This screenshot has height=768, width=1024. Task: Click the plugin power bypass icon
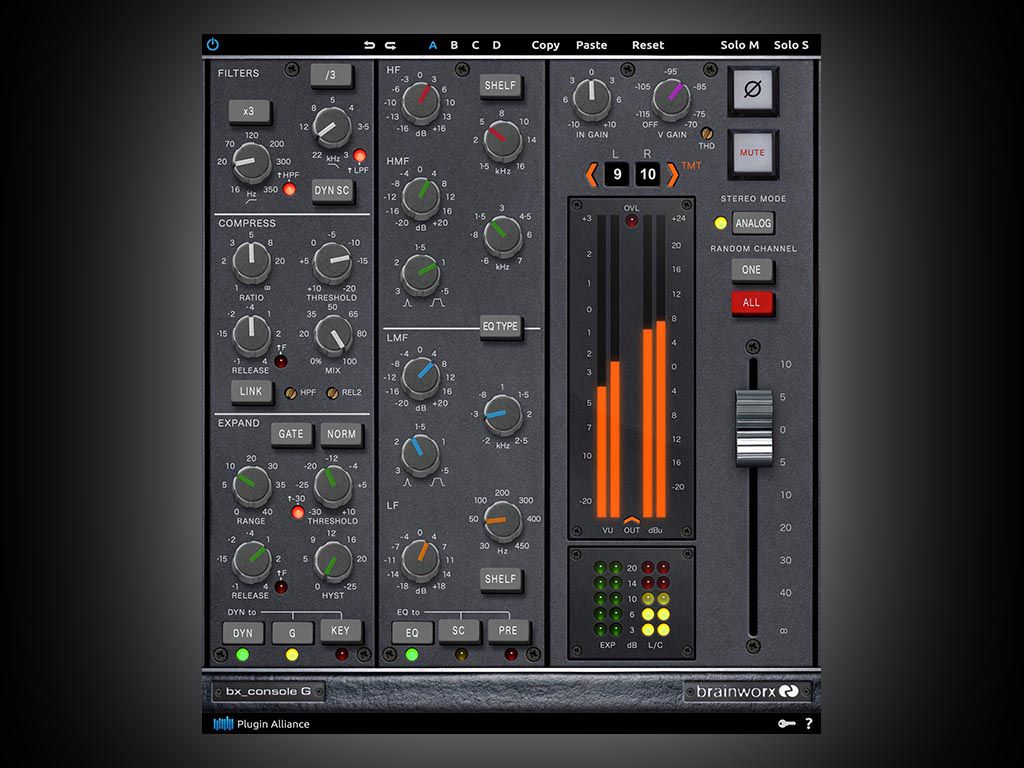[x=212, y=45]
